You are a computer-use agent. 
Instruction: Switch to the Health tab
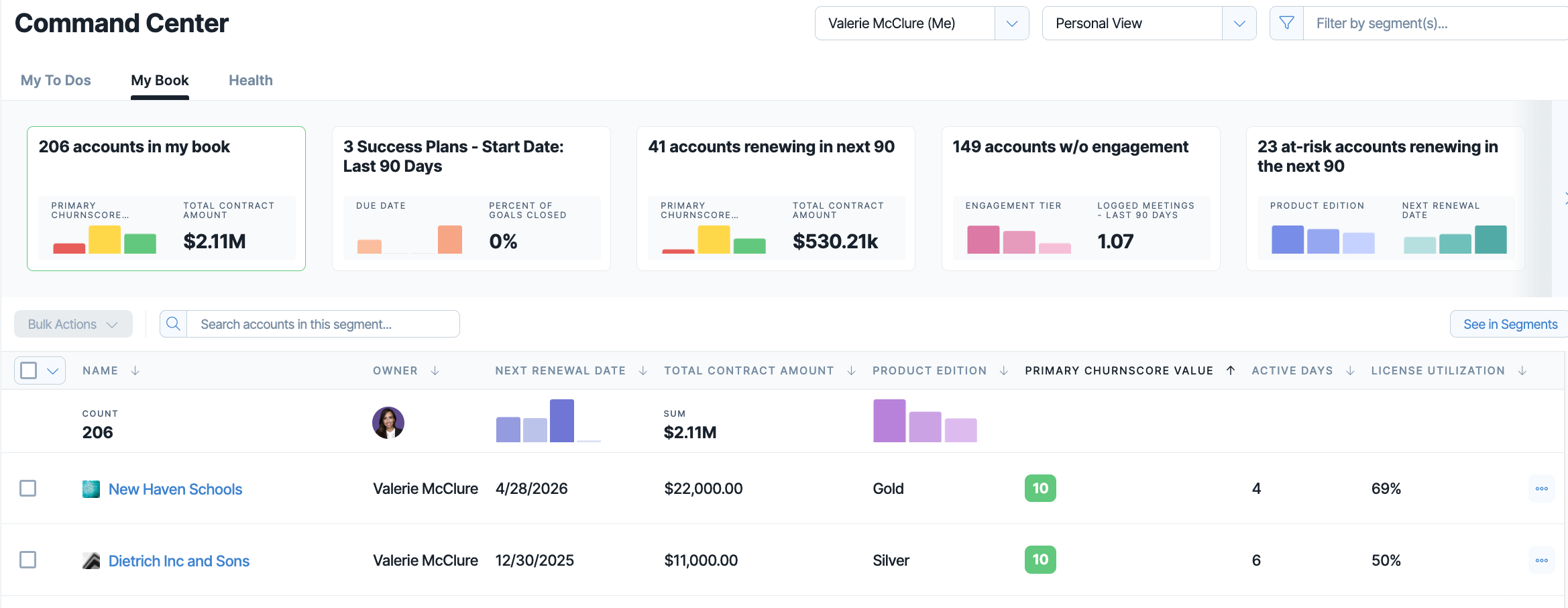pyautogui.click(x=251, y=81)
